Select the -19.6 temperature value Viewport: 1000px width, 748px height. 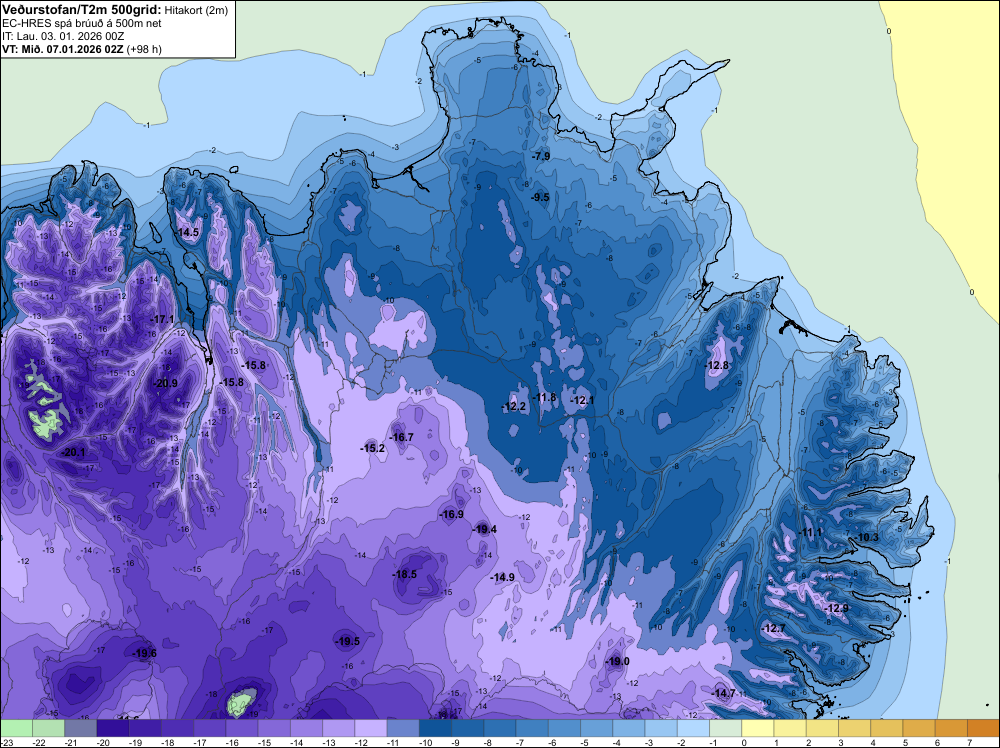tap(144, 653)
